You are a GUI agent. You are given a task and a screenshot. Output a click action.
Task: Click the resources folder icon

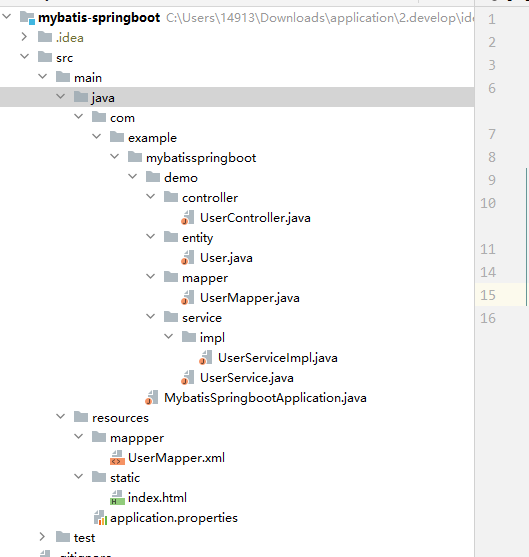[x=81, y=417]
